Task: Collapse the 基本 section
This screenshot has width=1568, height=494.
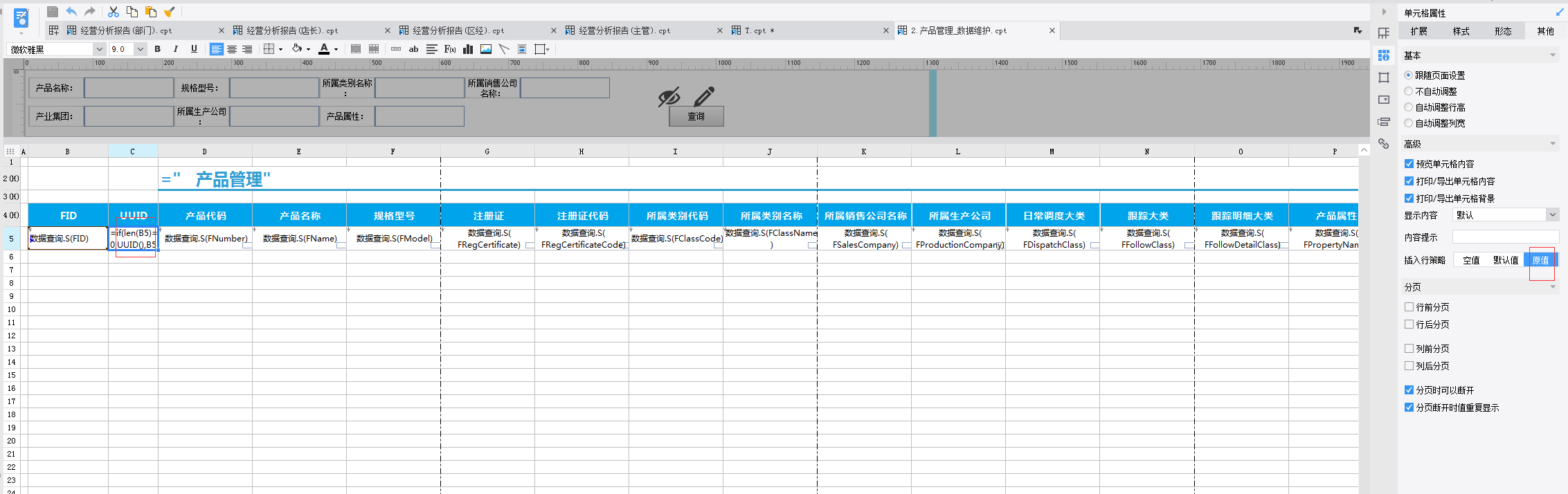Action: click(x=1553, y=55)
